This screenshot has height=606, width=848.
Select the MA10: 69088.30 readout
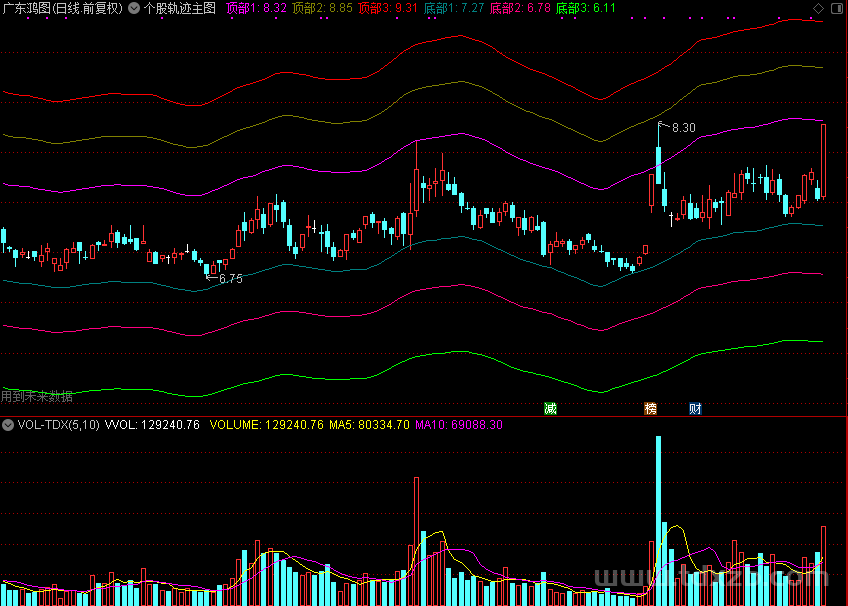pos(459,425)
